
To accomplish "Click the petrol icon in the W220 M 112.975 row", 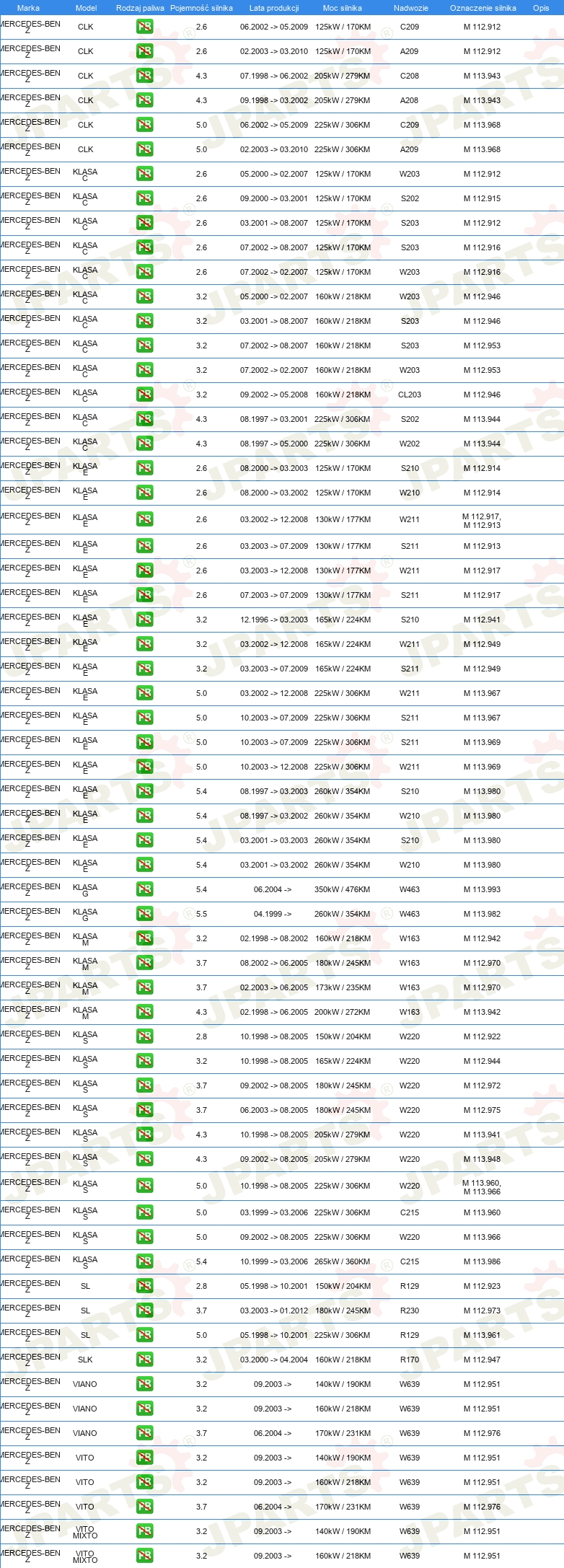I will pos(144,1110).
